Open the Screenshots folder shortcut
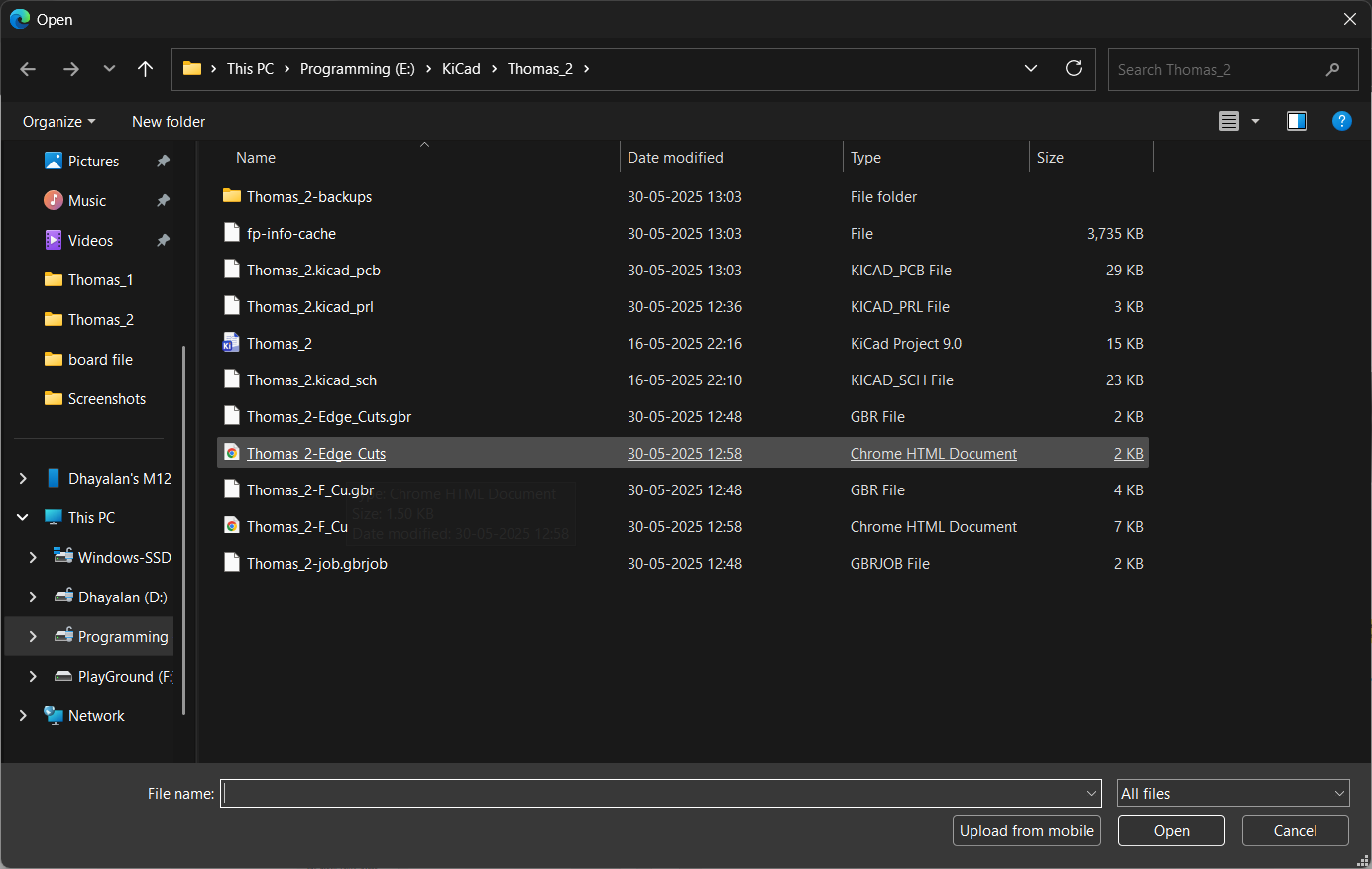This screenshot has width=1372, height=869. (107, 398)
